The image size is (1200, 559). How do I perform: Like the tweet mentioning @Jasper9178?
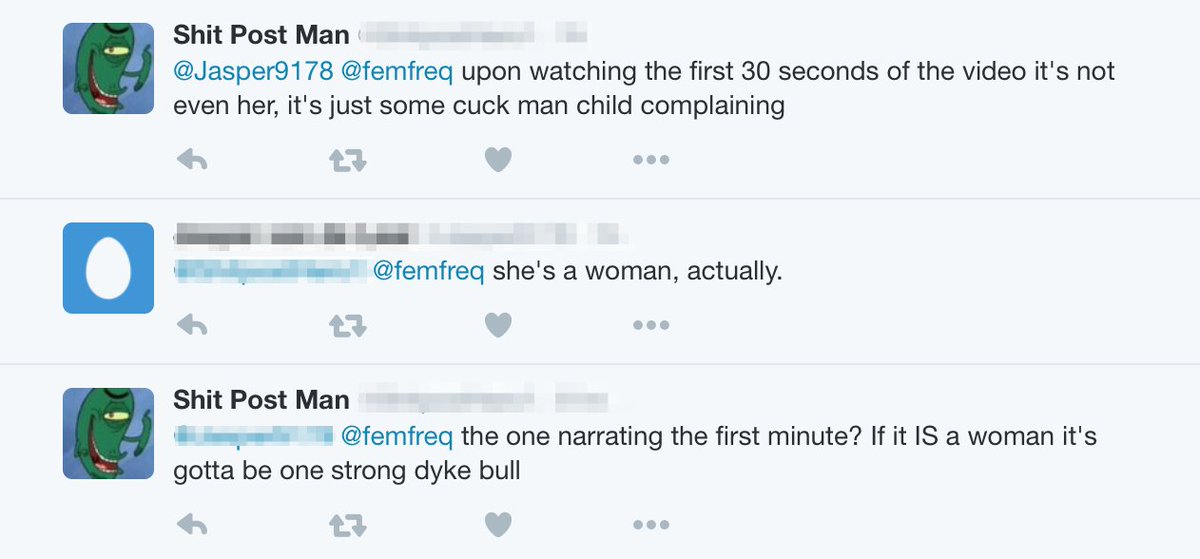tap(498, 159)
